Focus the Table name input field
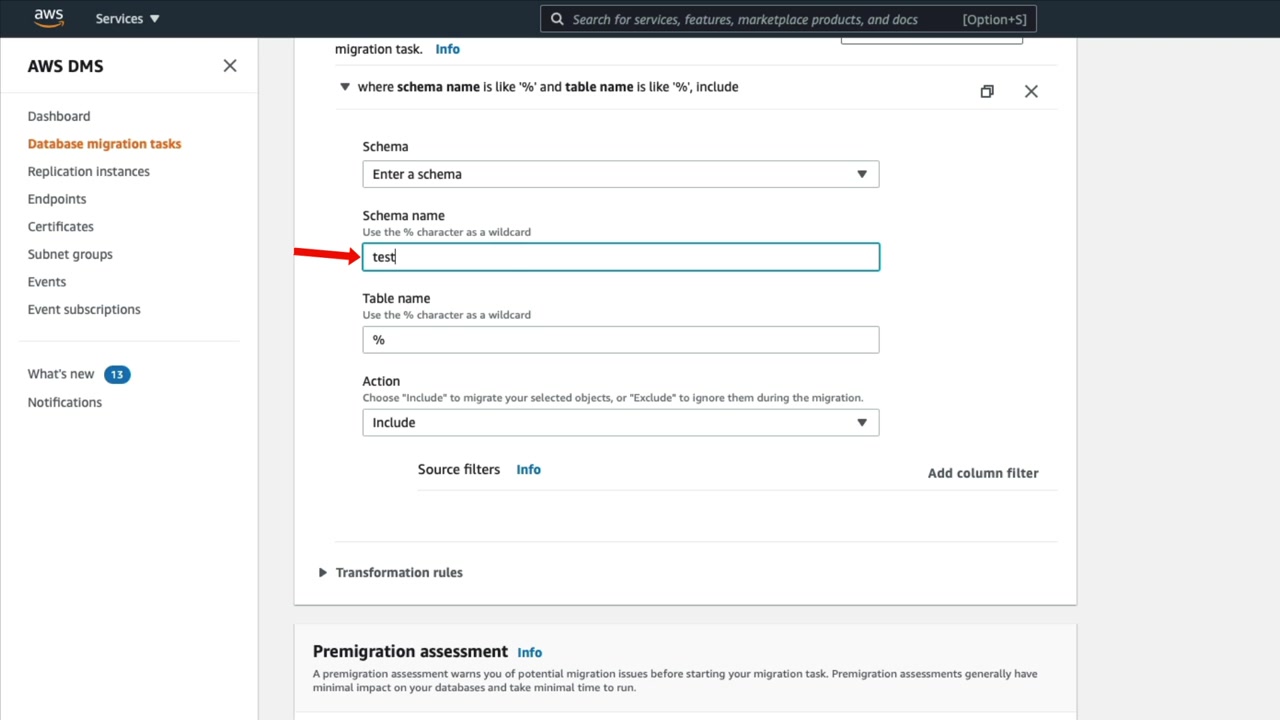 620,340
